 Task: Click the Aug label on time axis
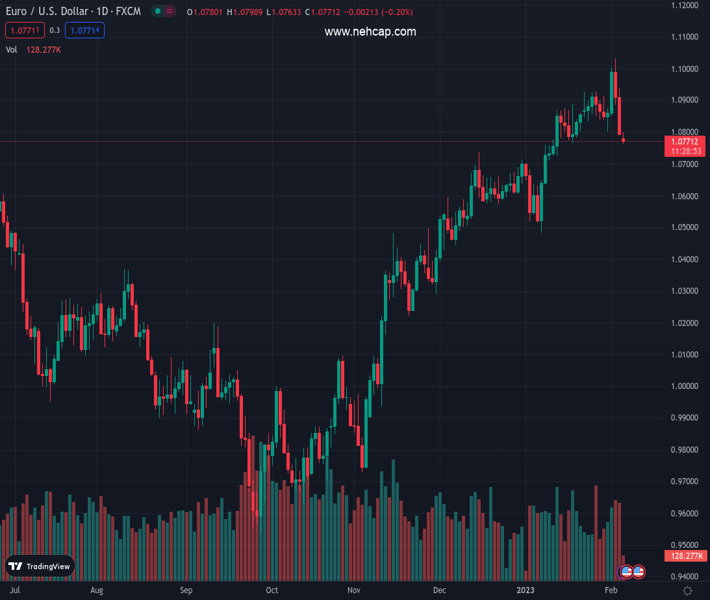tap(97, 590)
